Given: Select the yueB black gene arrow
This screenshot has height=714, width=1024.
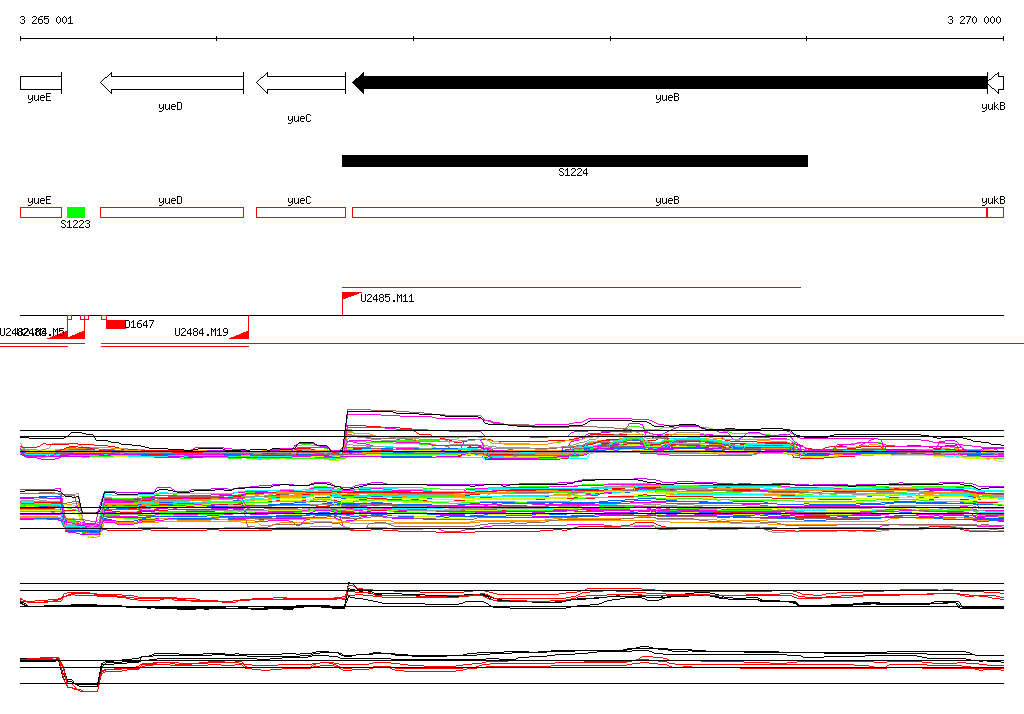Looking at the screenshot, I should [x=670, y=83].
